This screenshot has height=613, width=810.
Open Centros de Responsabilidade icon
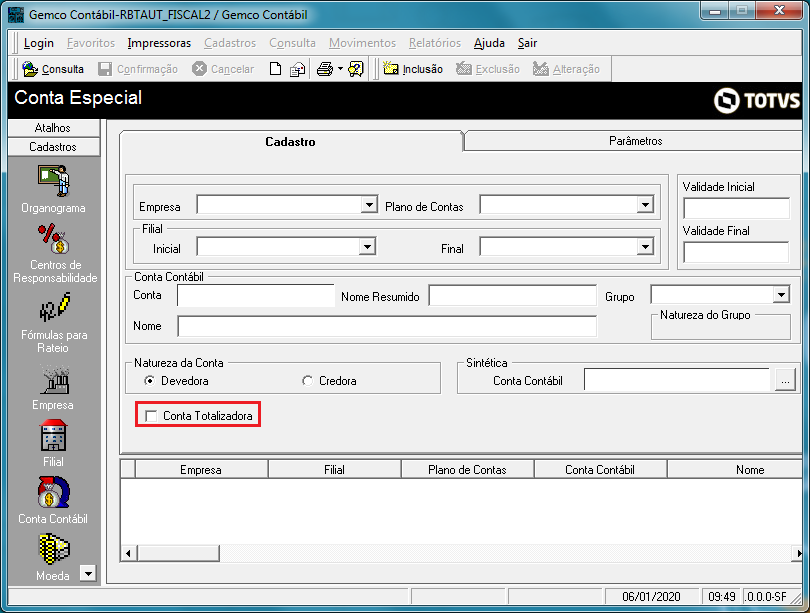coord(54,239)
